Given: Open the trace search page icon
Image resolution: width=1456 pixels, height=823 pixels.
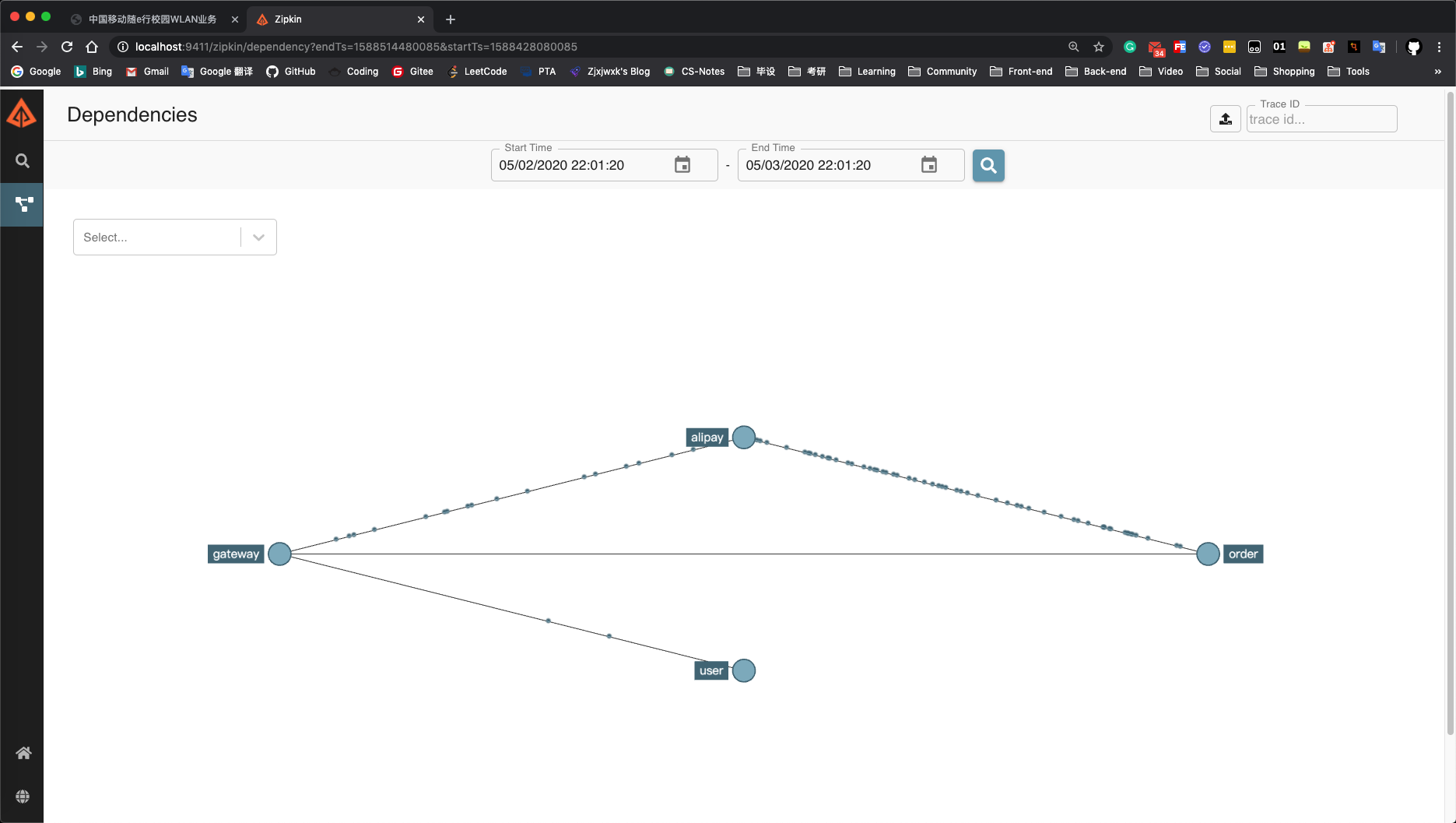Looking at the screenshot, I should tap(23, 161).
